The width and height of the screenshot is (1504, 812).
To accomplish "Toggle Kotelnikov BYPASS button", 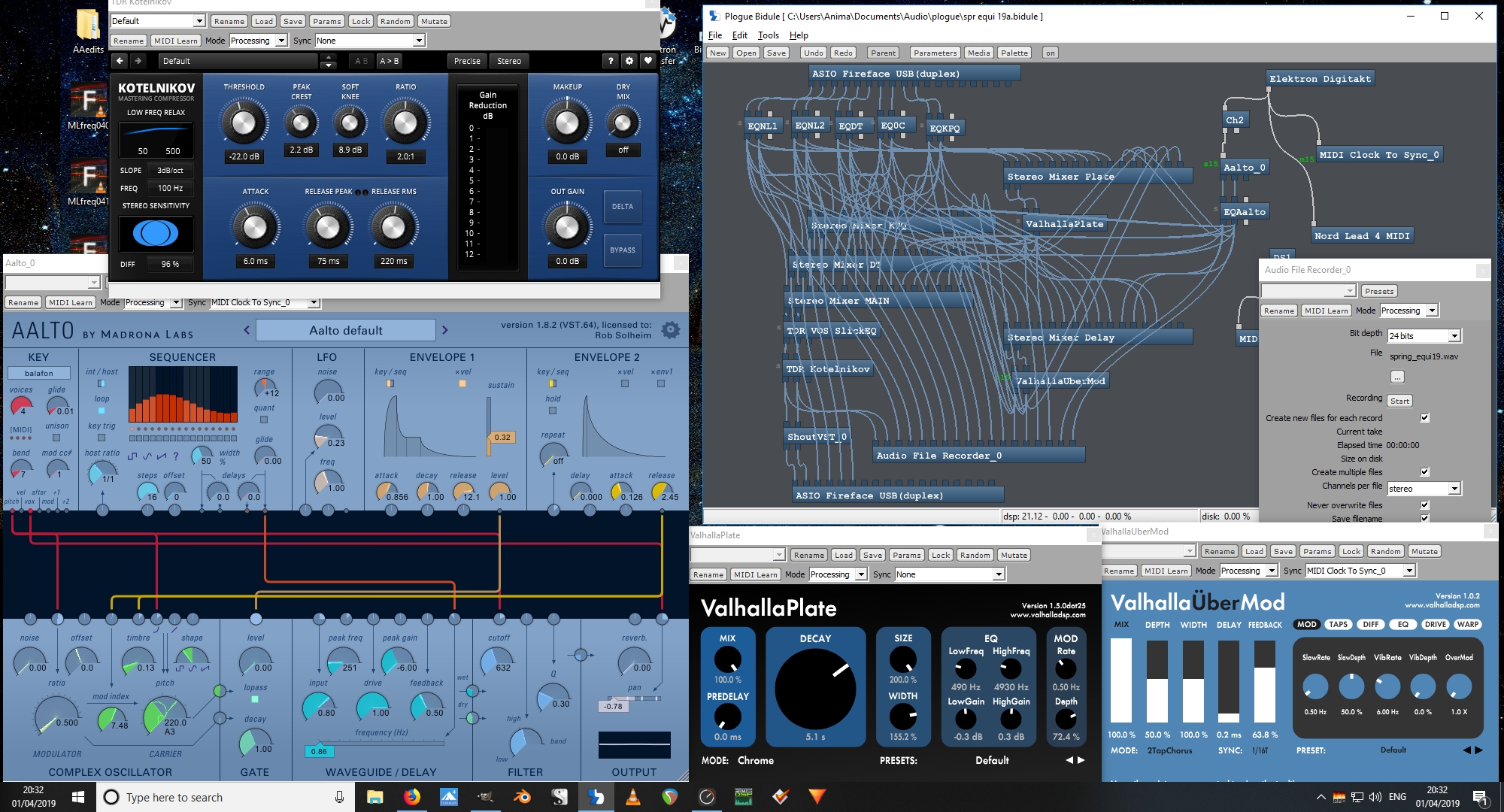I will coord(622,250).
